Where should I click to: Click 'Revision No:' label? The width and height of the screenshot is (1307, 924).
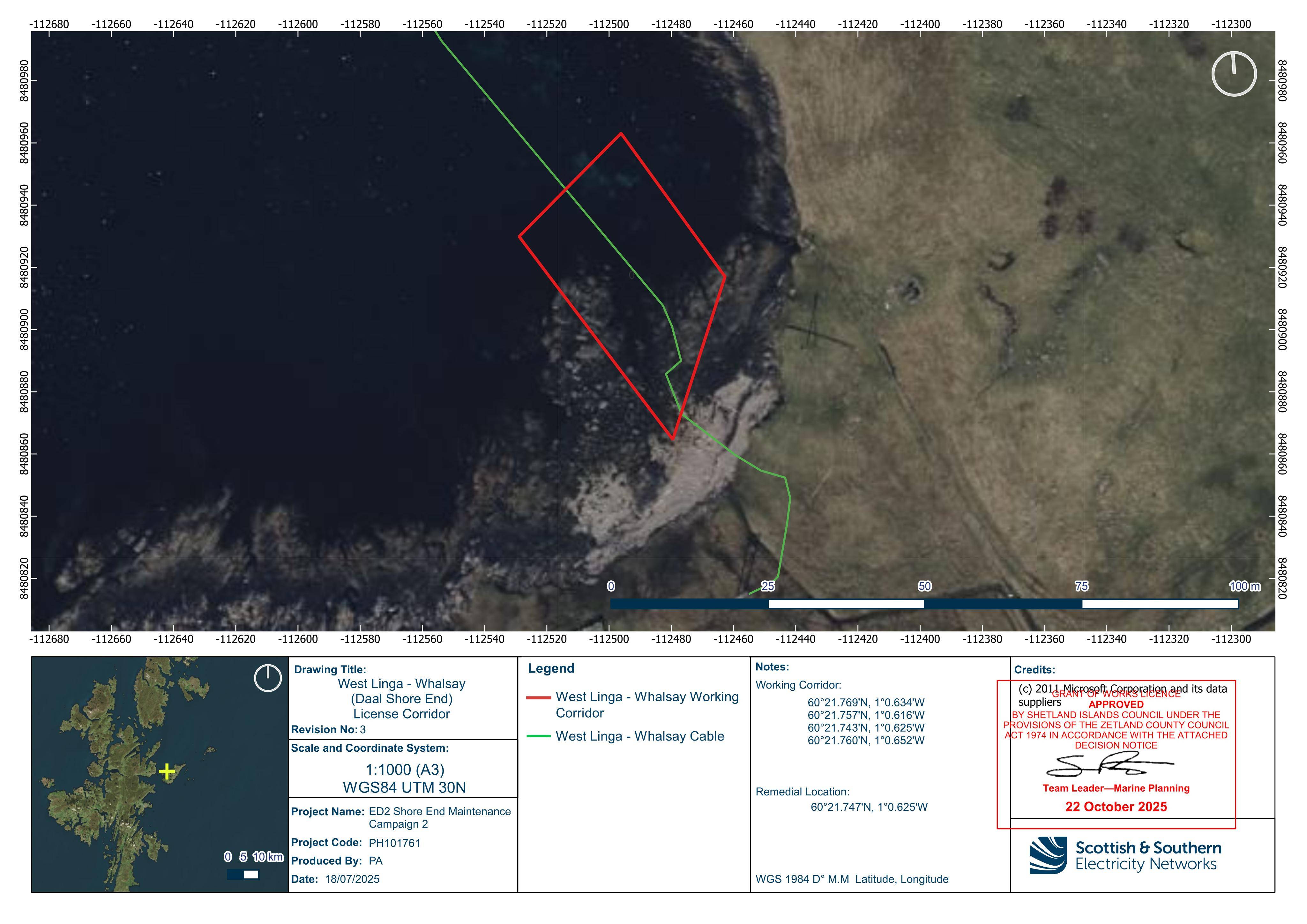pyautogui.click(x=325, y=730)
